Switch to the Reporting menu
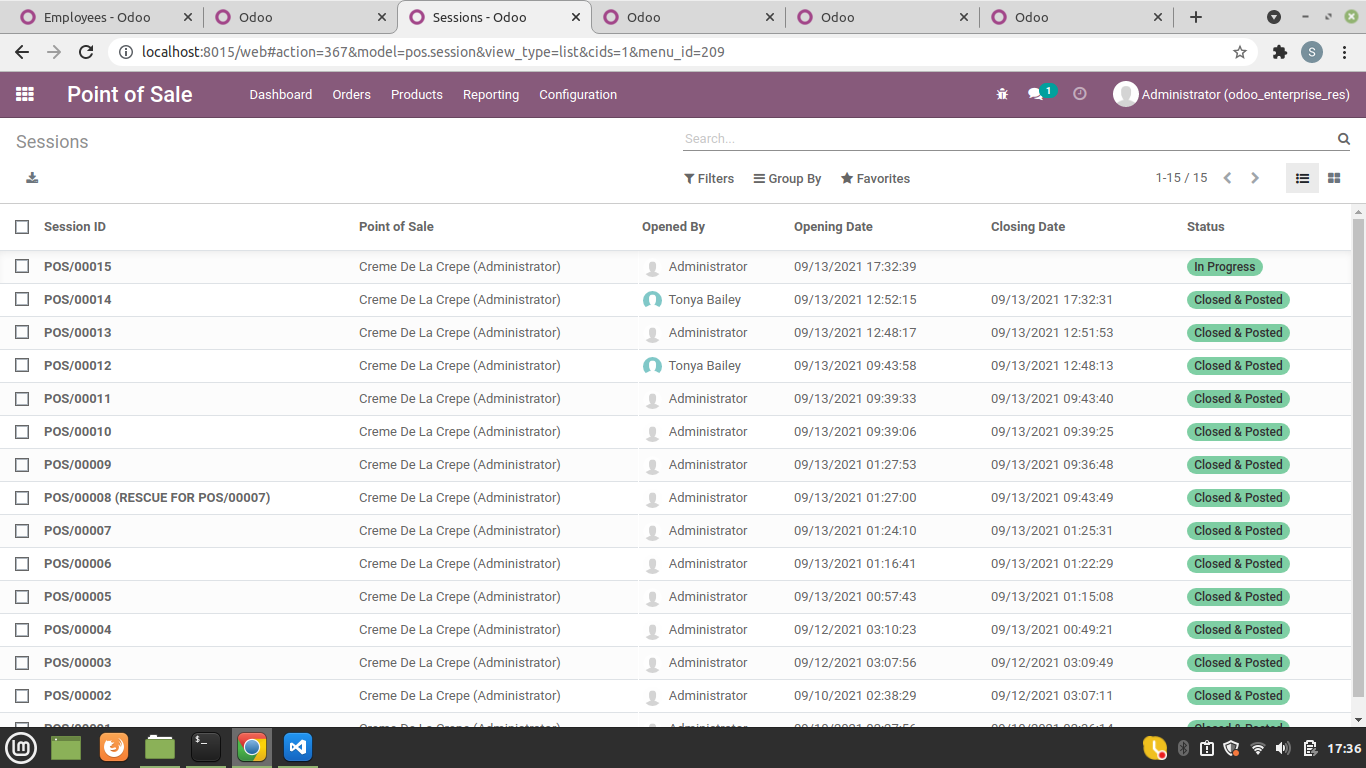The height and width of the screenshot is (768, 1366). [491, 94]
